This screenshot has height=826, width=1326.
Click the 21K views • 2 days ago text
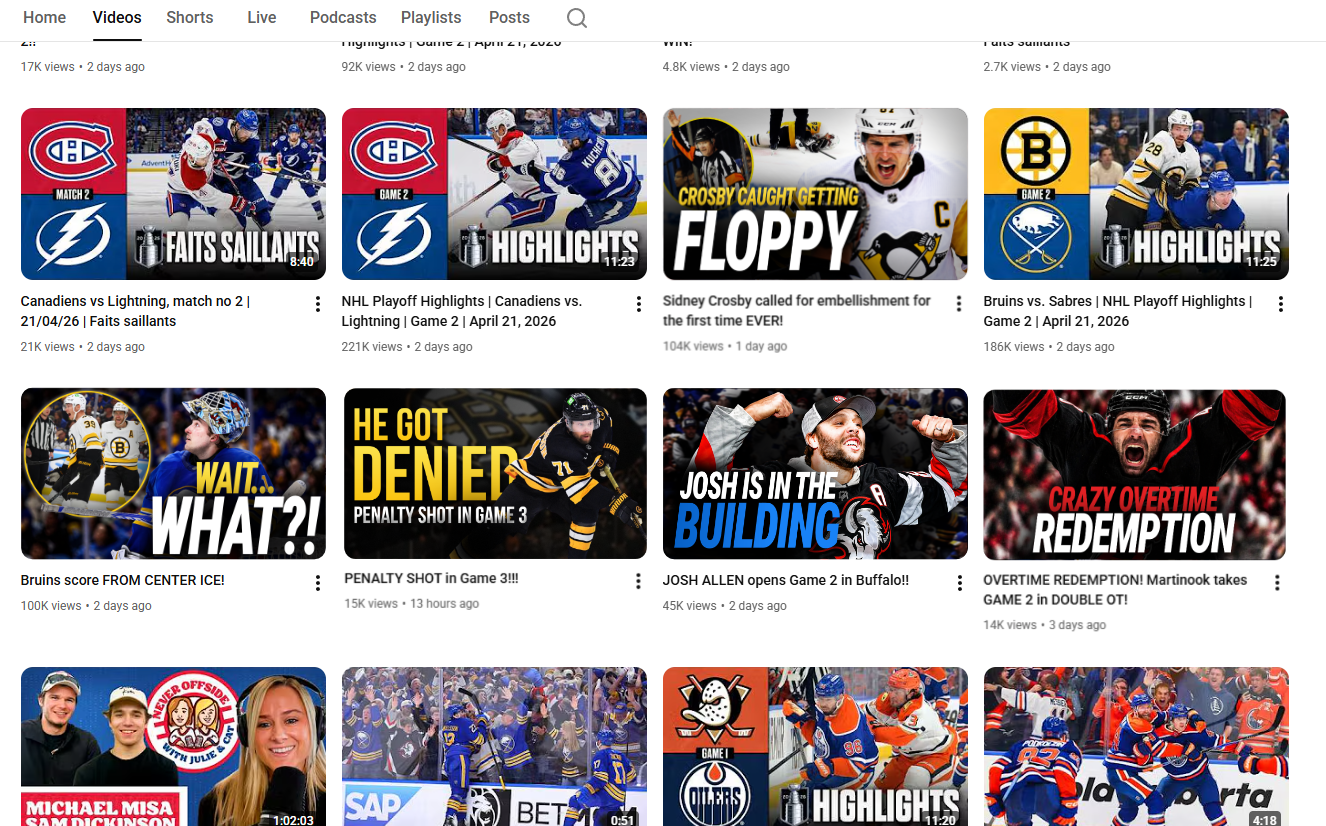(x=83, y=347)
